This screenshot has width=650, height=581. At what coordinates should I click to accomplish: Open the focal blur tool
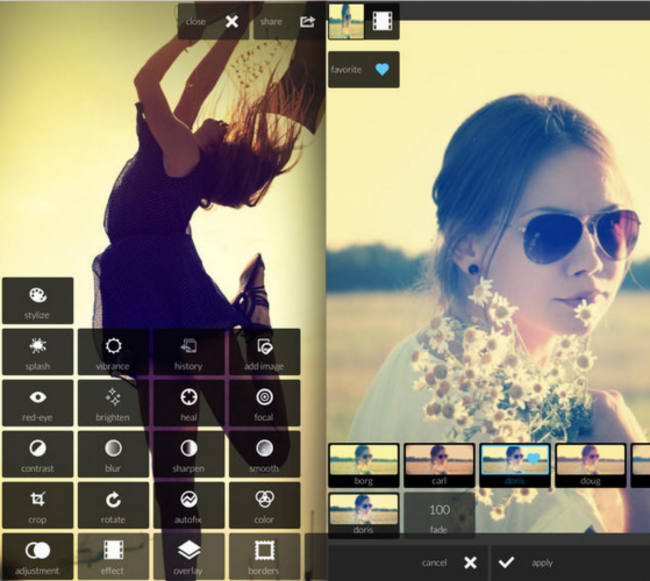click(264, 403)
